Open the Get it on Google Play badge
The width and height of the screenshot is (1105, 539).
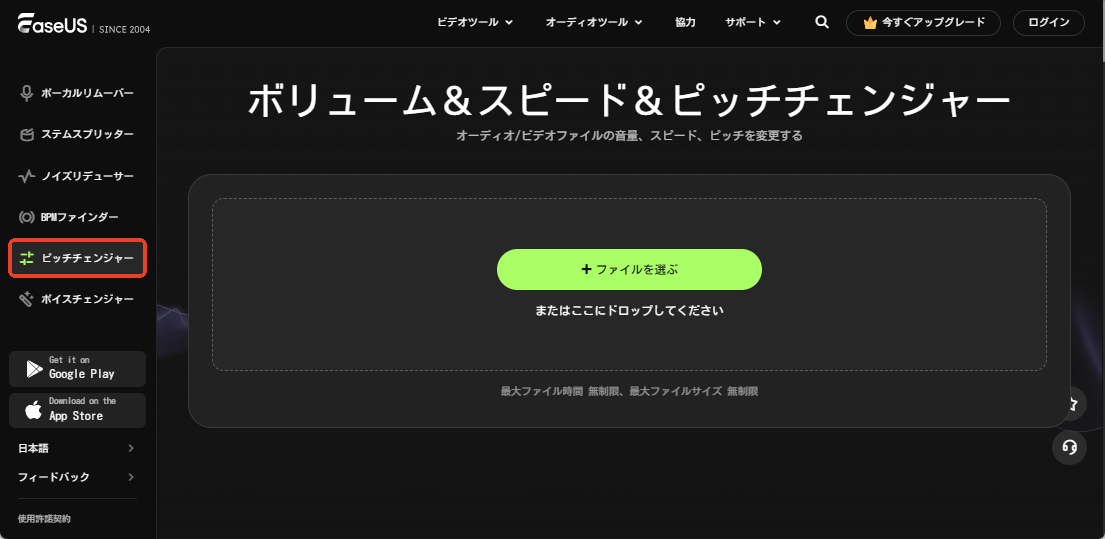78,368
